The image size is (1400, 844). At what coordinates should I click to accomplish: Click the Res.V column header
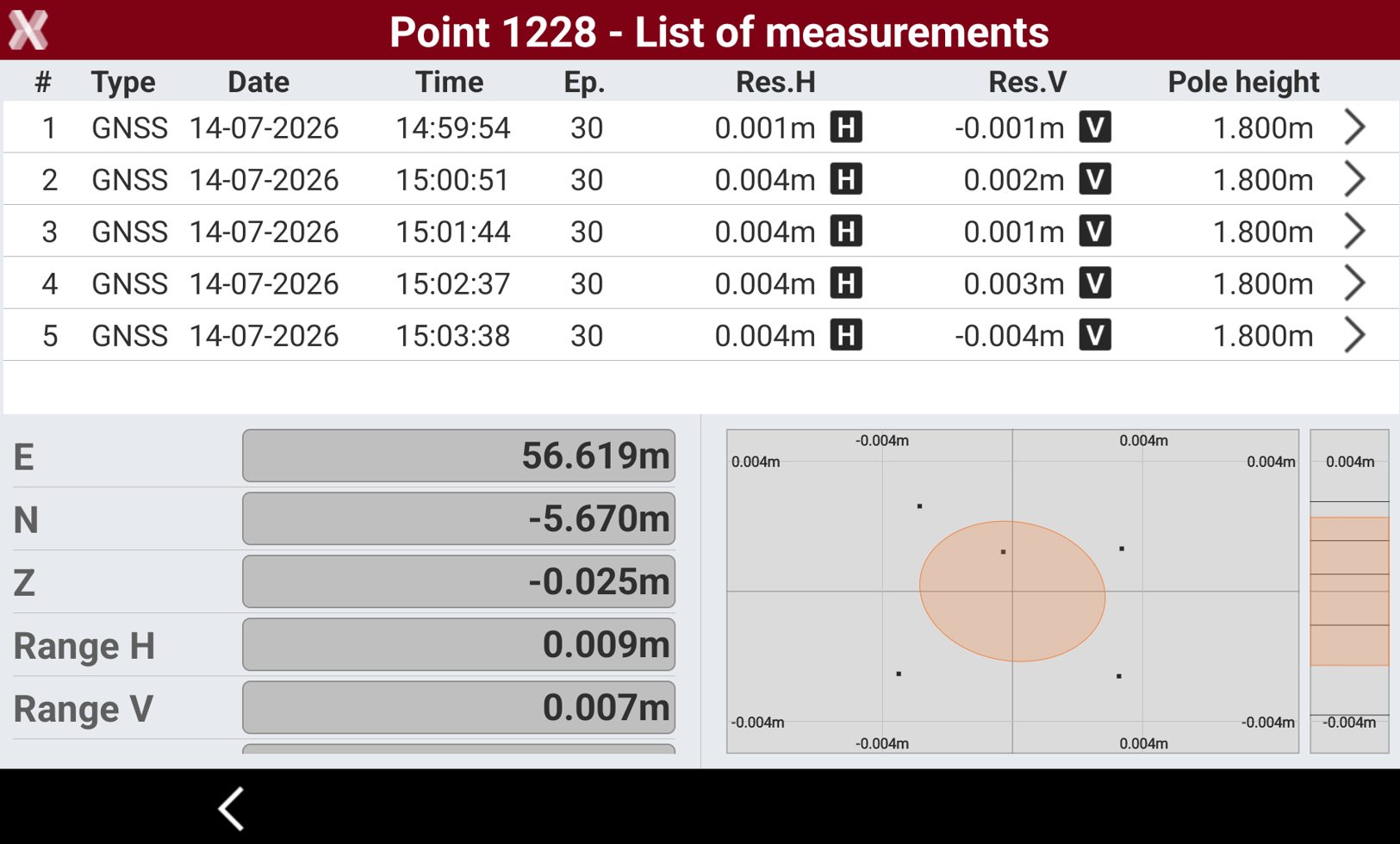click(1027, 82)
